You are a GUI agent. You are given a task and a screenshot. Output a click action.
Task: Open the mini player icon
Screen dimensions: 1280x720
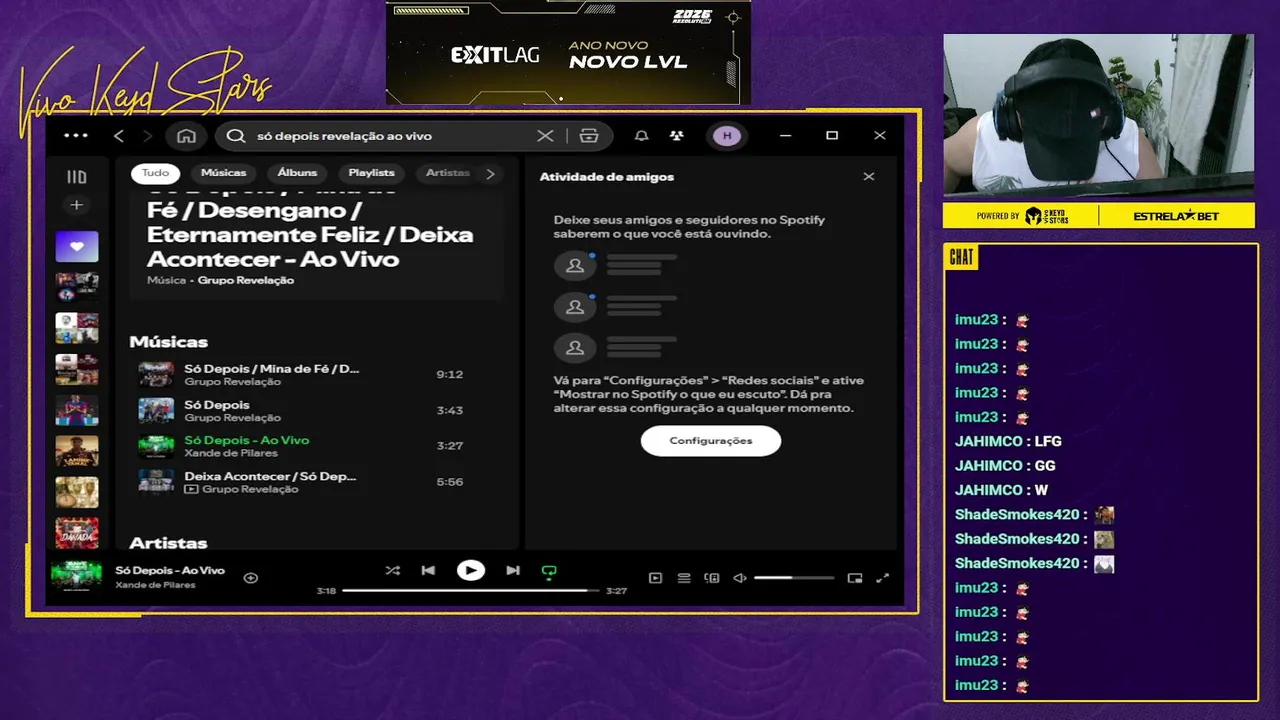[855, 578]
